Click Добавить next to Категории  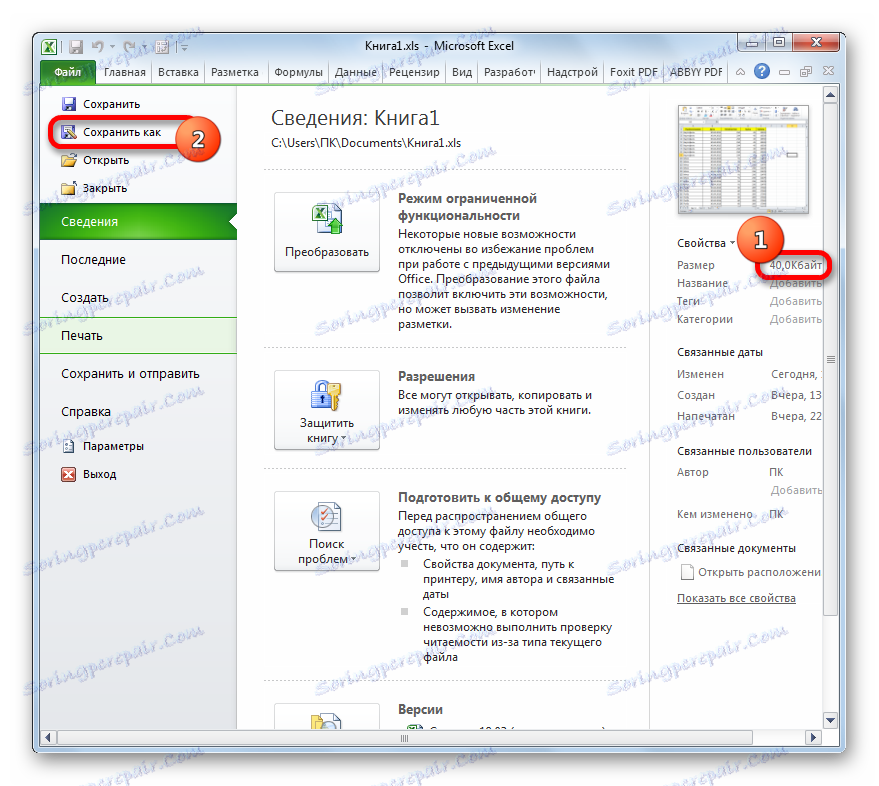(795, 319)
